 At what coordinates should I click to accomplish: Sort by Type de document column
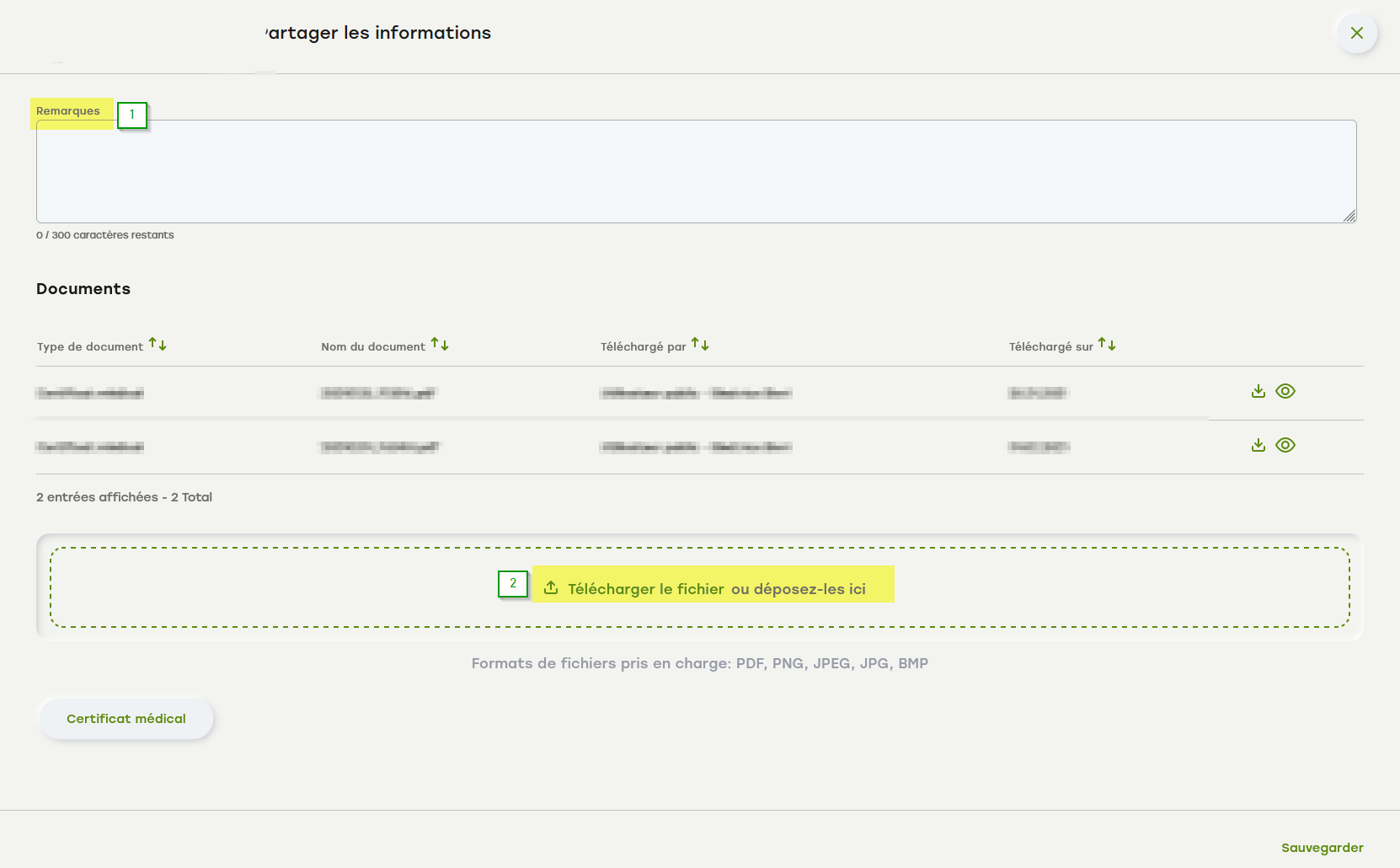[158, 345]
